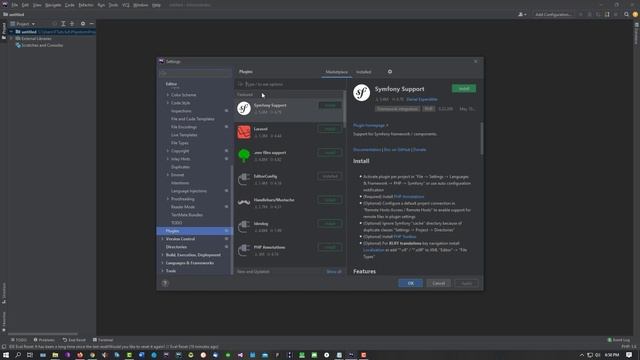This screenshot has height=360, width=640.
Task: Expand the Version Control settings node
Action: (162, 239)
